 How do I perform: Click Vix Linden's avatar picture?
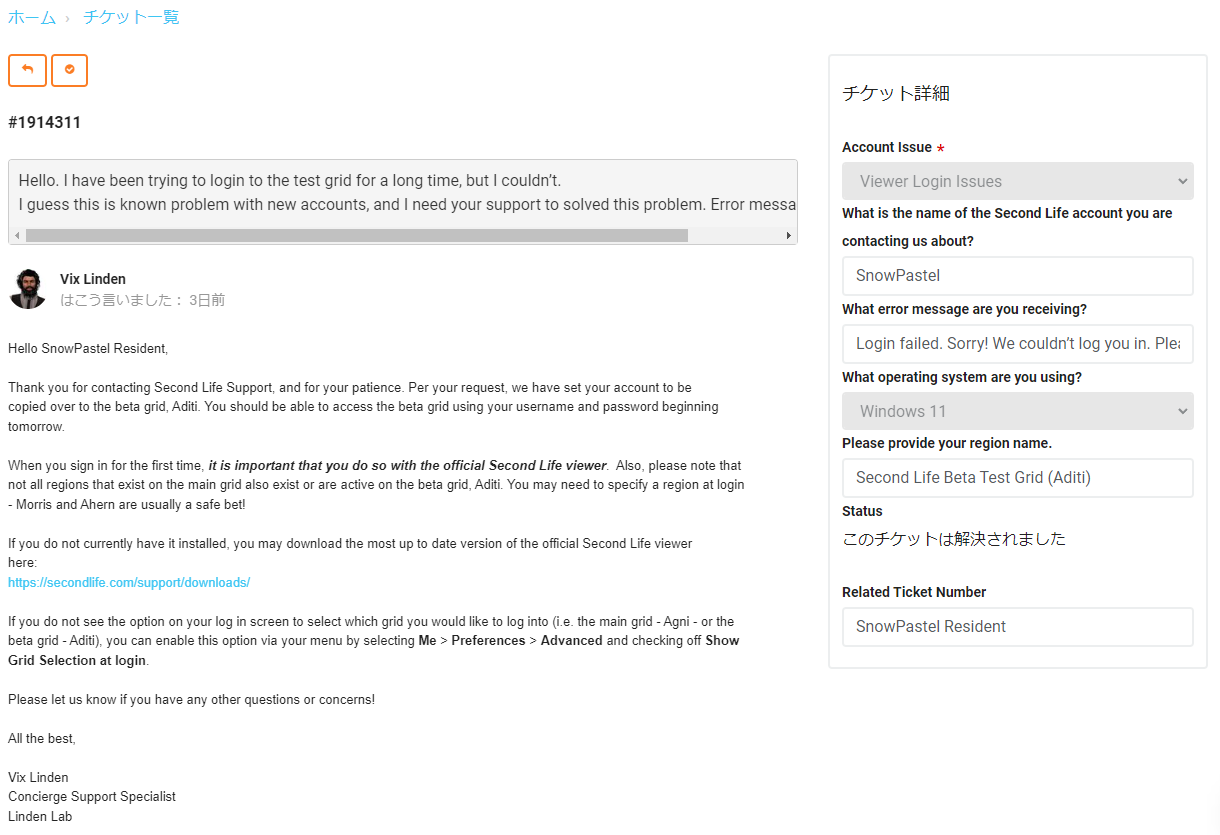28,289
